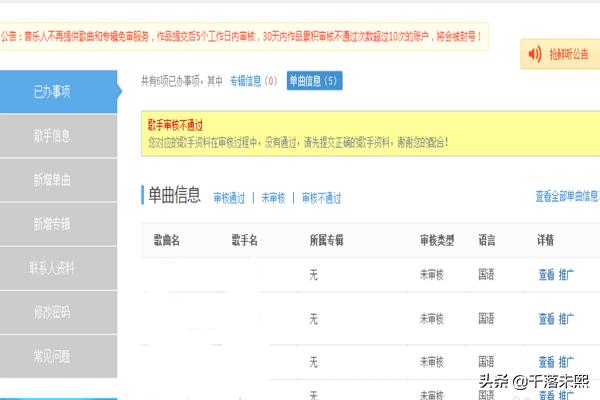Viewport: 600px width, 400px height.
Task: Click 推广 in the first song row
Action: click(566, 274)
